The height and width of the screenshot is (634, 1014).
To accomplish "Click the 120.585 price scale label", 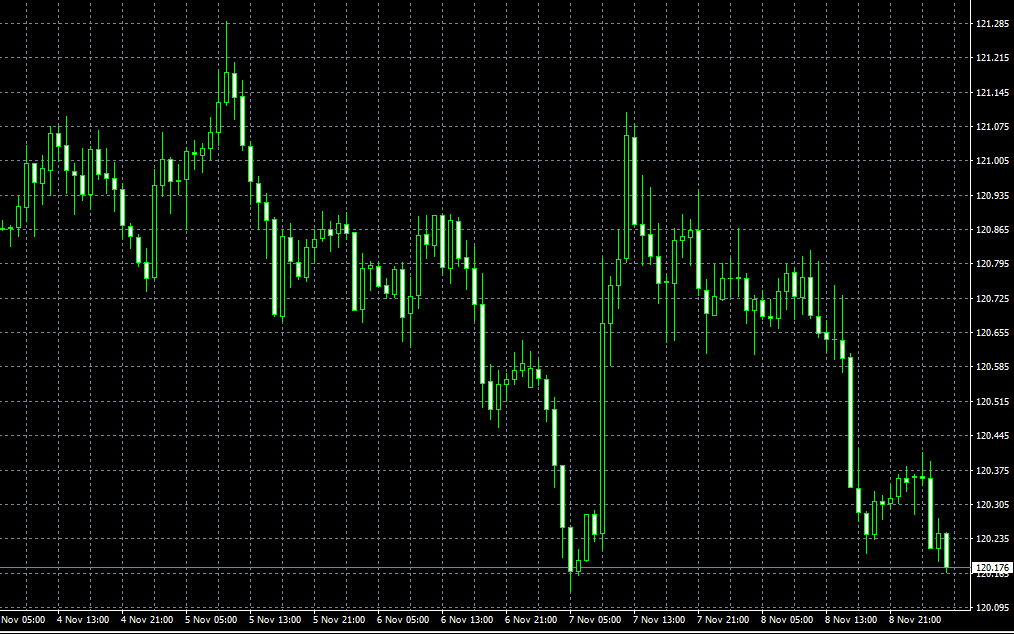I will (993, 367).
